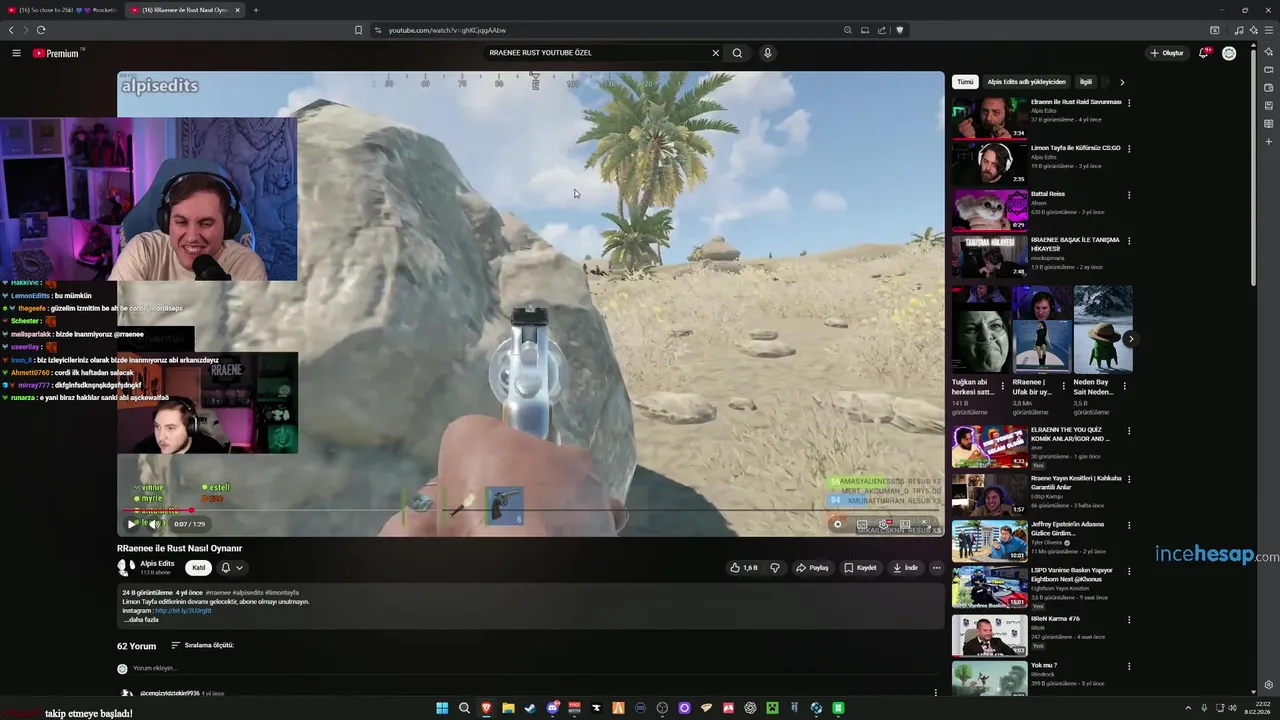Open video player settings gear
The width and height of the screenshot is (1280, 720).
(x=884, y=524)
